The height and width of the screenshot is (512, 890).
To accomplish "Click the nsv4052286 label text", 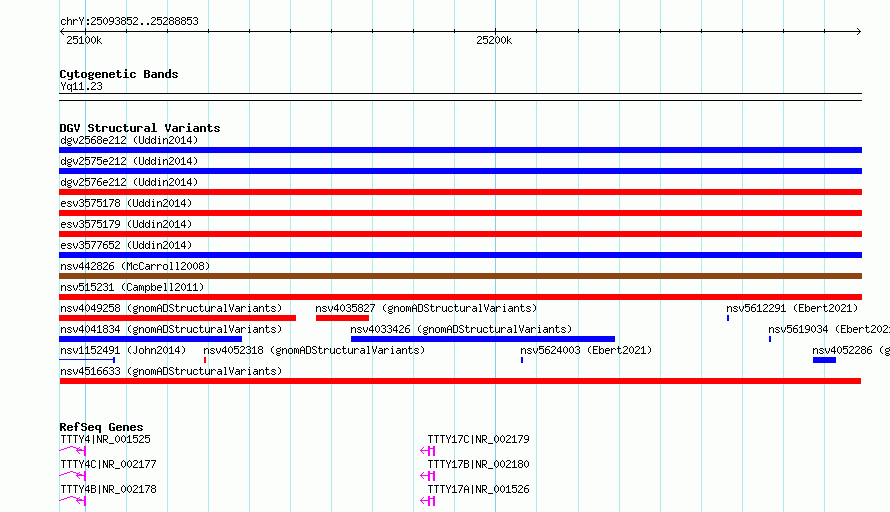I will pos(851,350).
